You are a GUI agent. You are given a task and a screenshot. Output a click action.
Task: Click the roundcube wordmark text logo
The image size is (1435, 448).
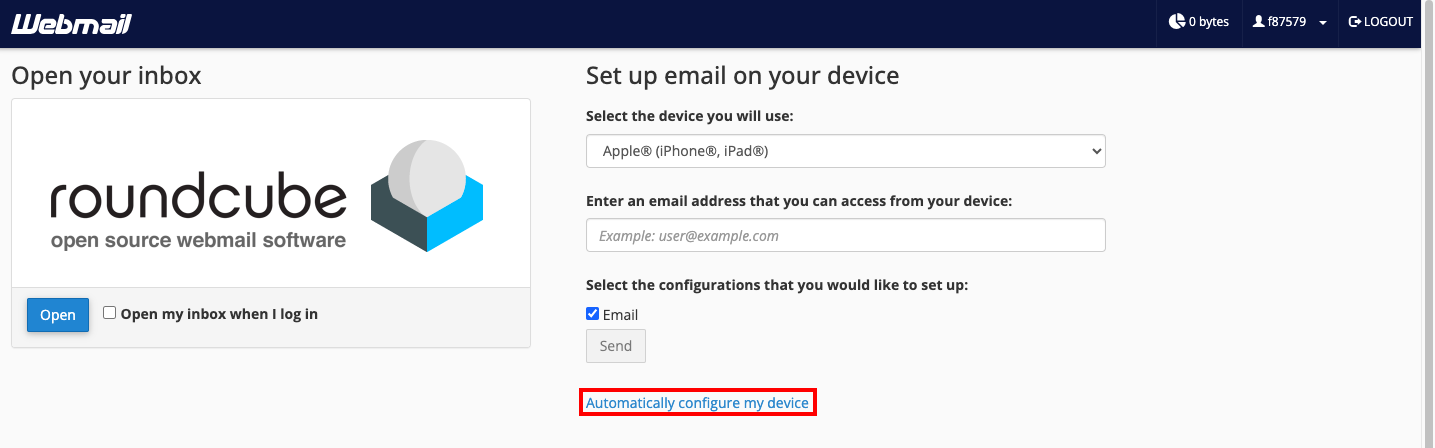coord(198,197)
